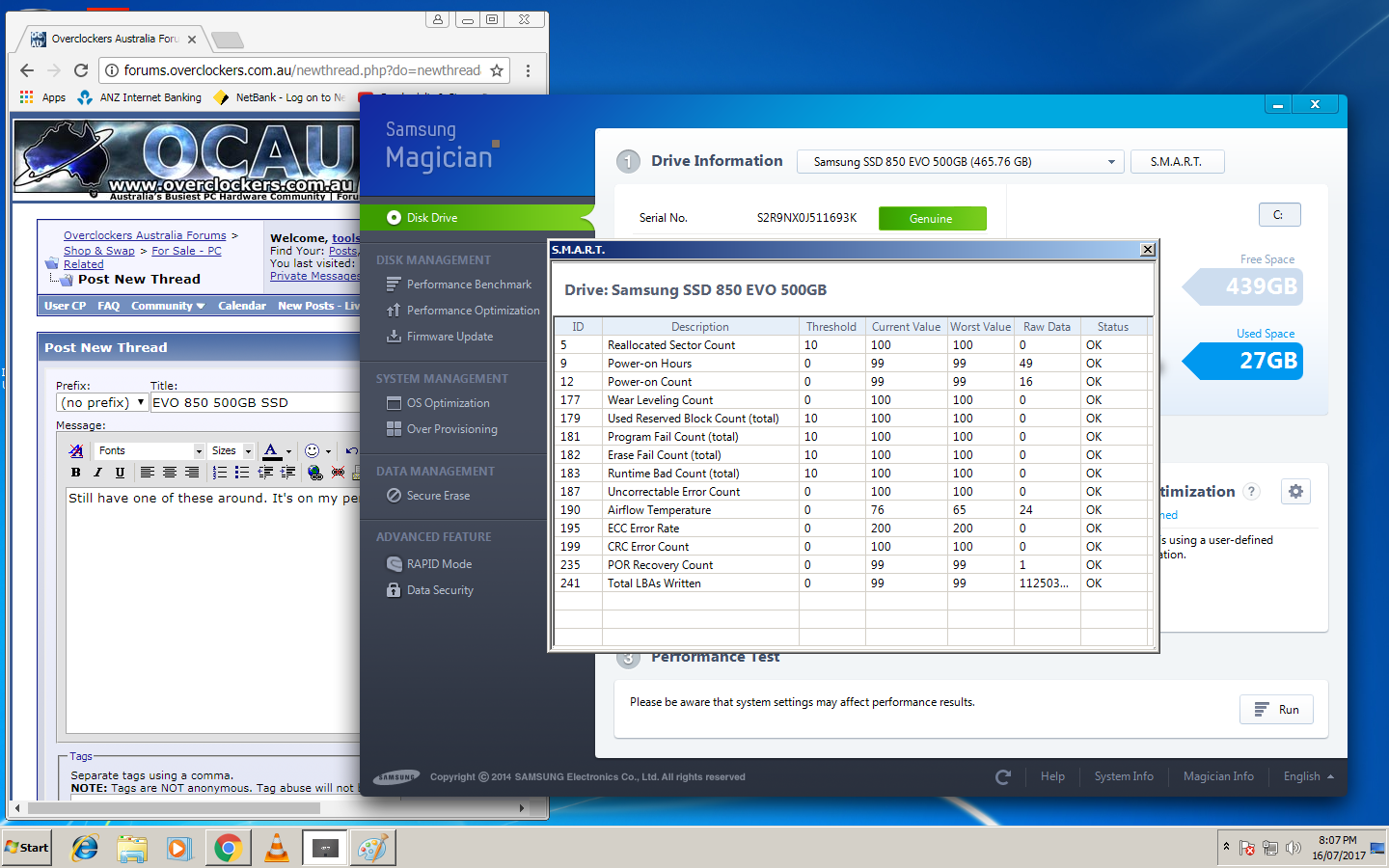
Task: Center align text in editor
Action: pyautogui.click(x=170, y=473)
